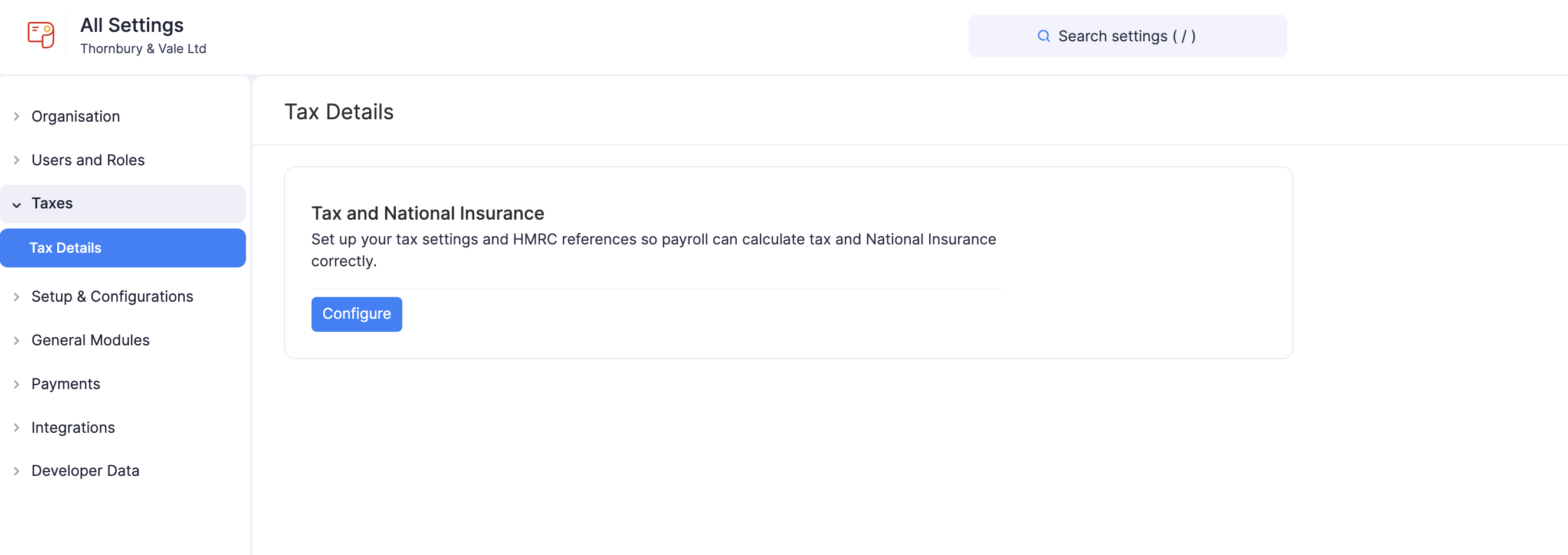Click the Configure button
Image resolution: width=1568 pixels, height=555 pixels.
(357, 314)
